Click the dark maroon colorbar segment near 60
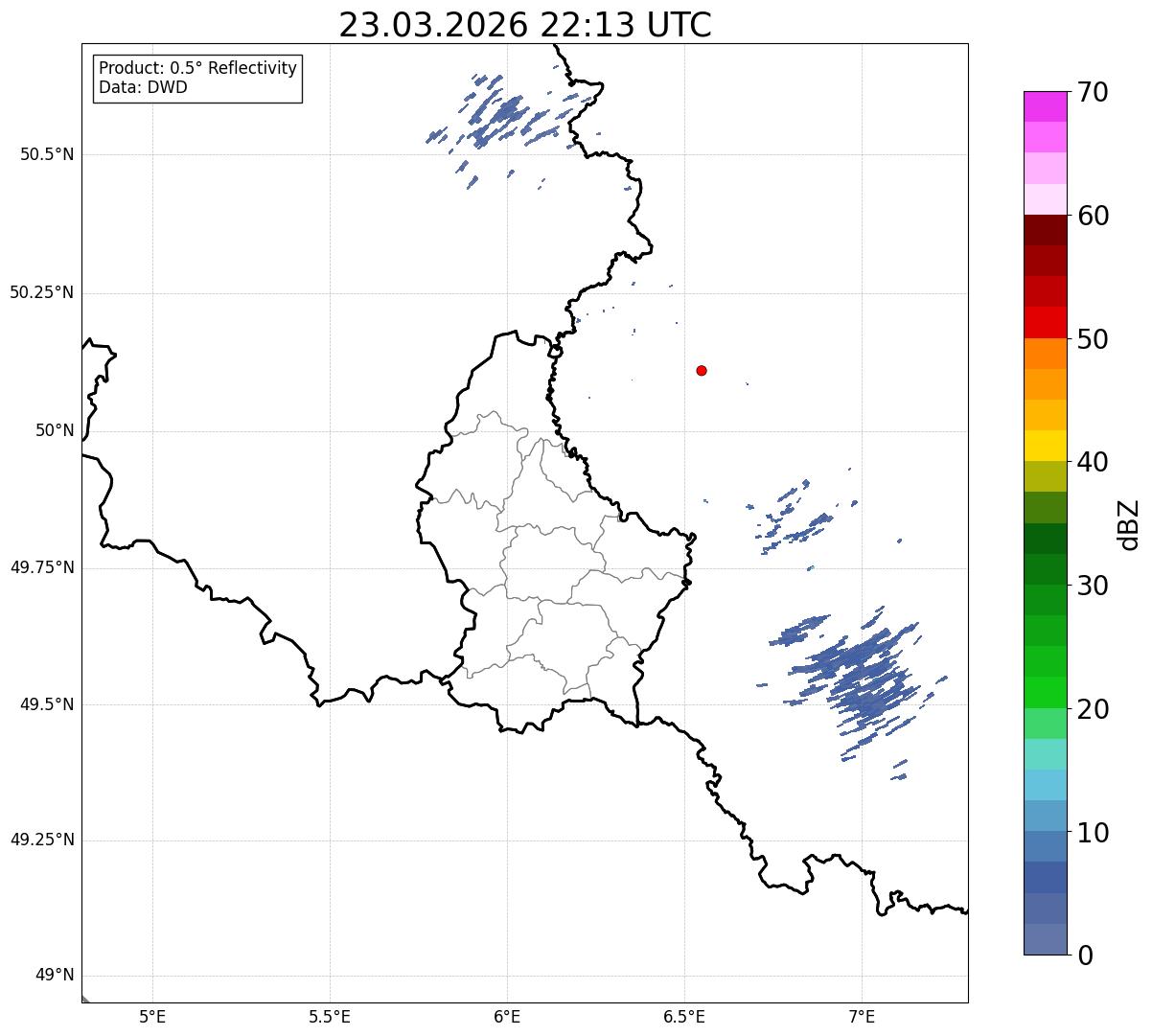The width and height of the screenshot is (1152, 1036). pyautogui.click(x=1046, y=230)
